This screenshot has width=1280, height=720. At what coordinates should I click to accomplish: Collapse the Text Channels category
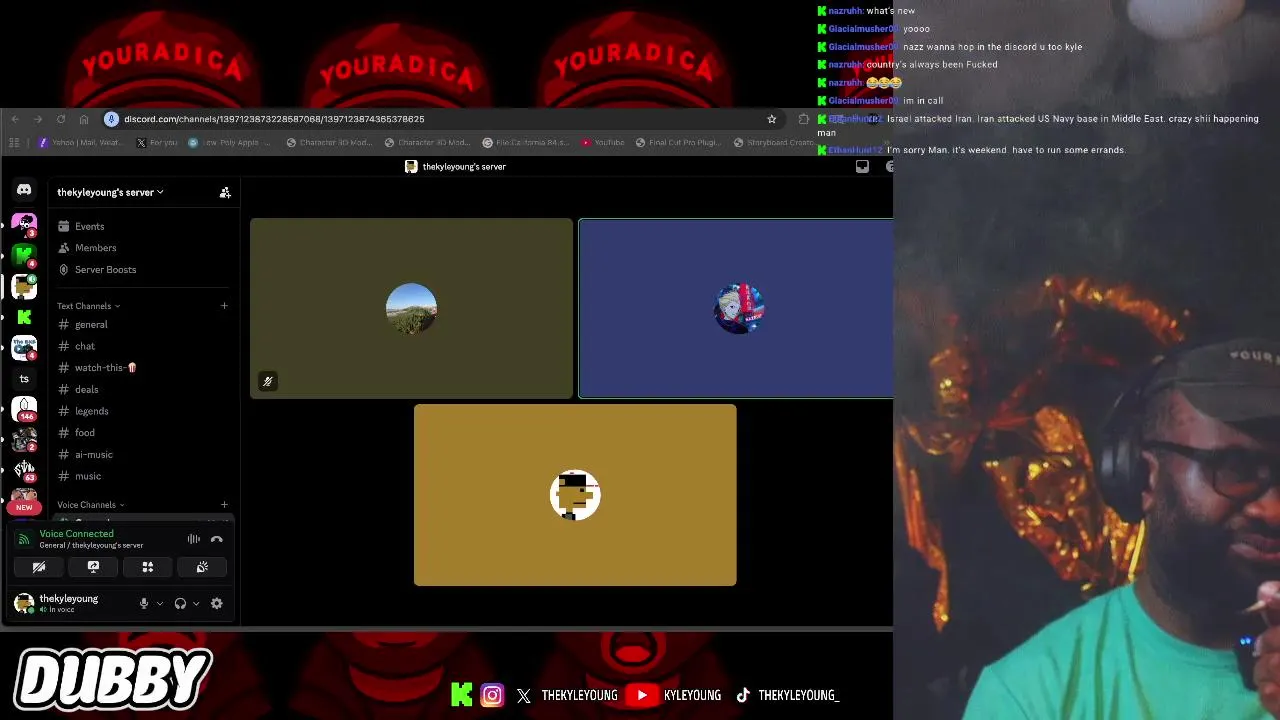coord(88,306)
